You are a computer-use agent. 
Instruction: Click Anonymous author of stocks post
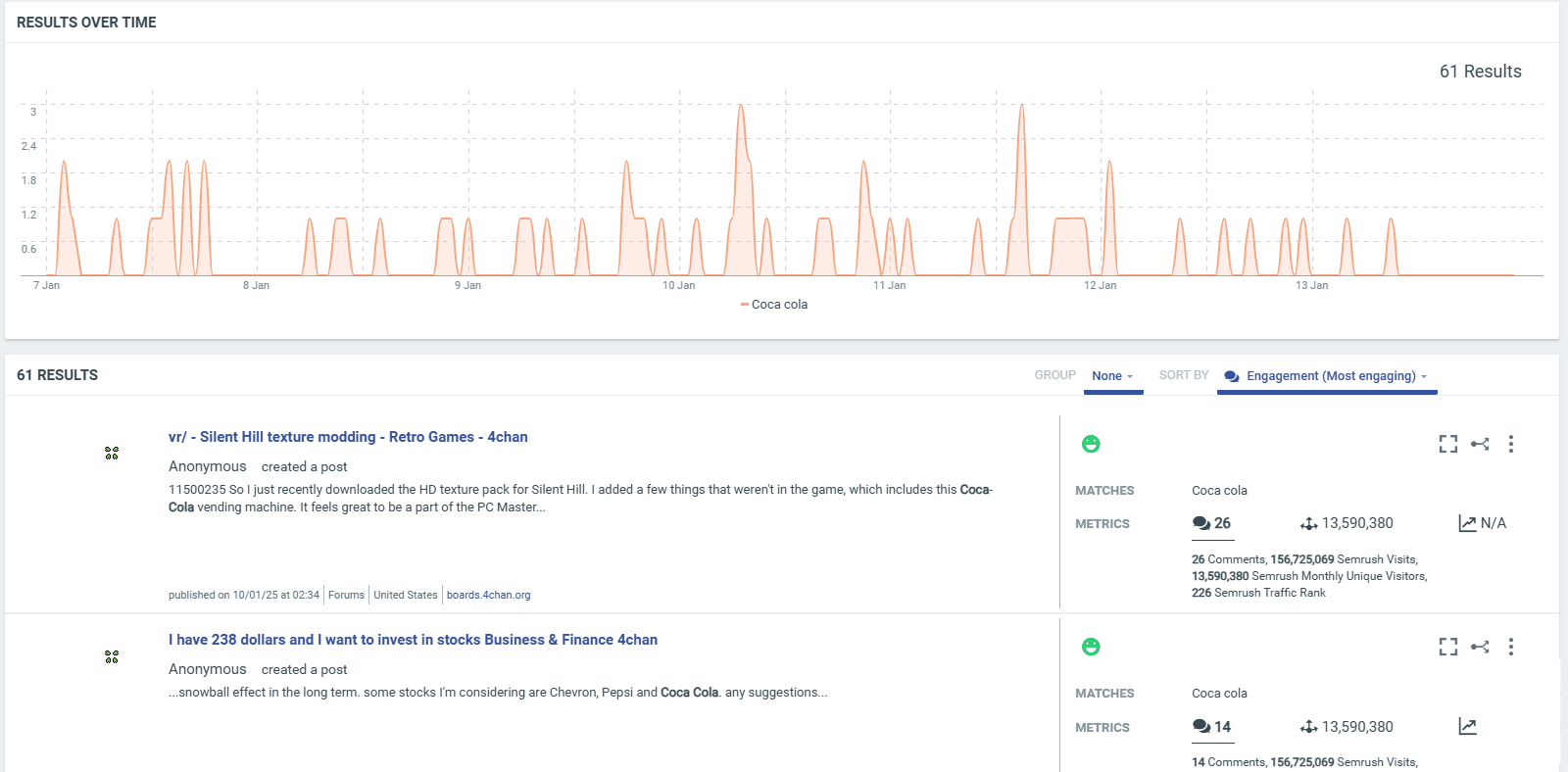point(208,669)
